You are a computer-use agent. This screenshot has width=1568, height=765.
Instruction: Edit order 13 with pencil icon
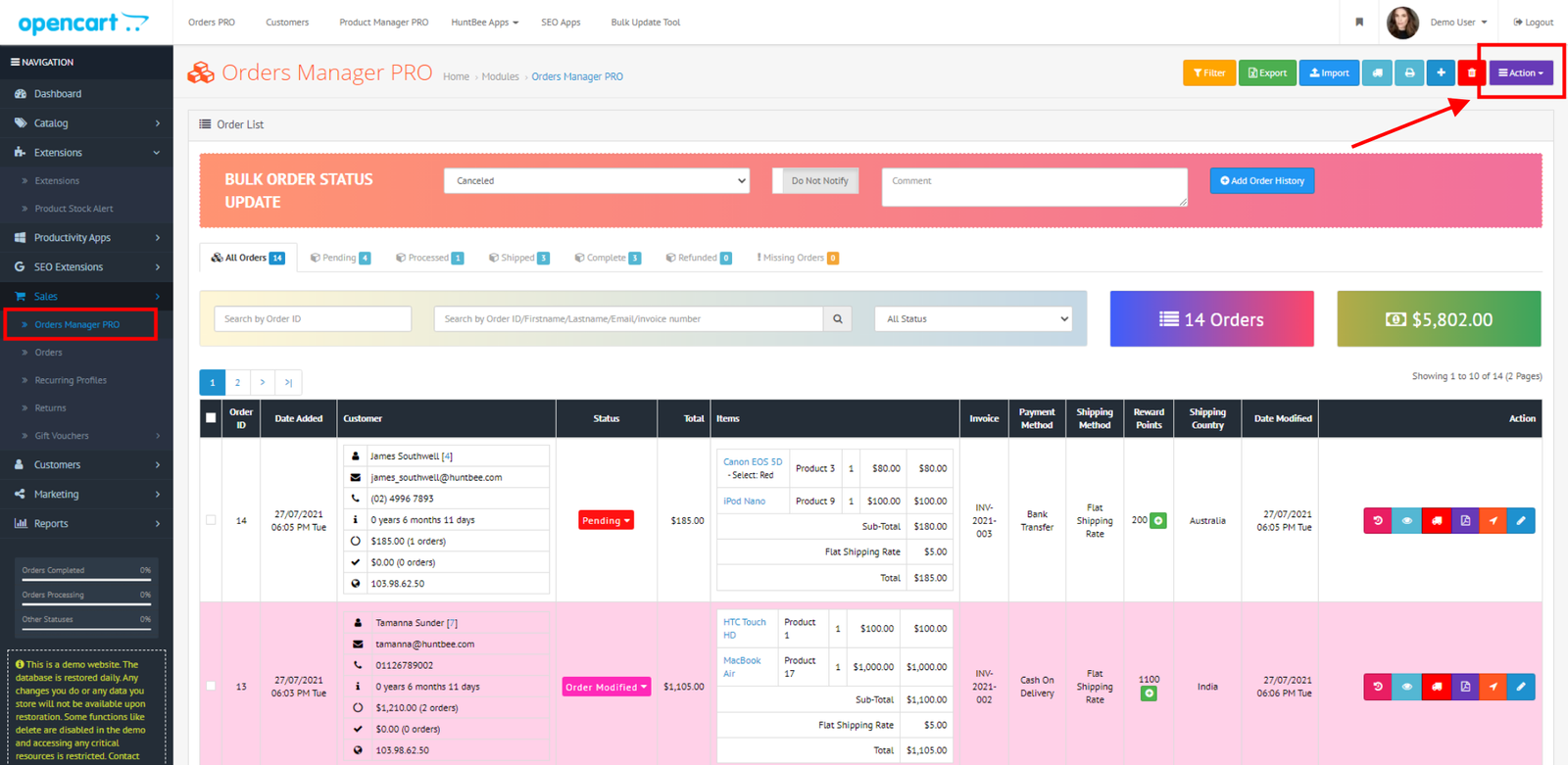pyautogui.click(x=1521, y=687)
